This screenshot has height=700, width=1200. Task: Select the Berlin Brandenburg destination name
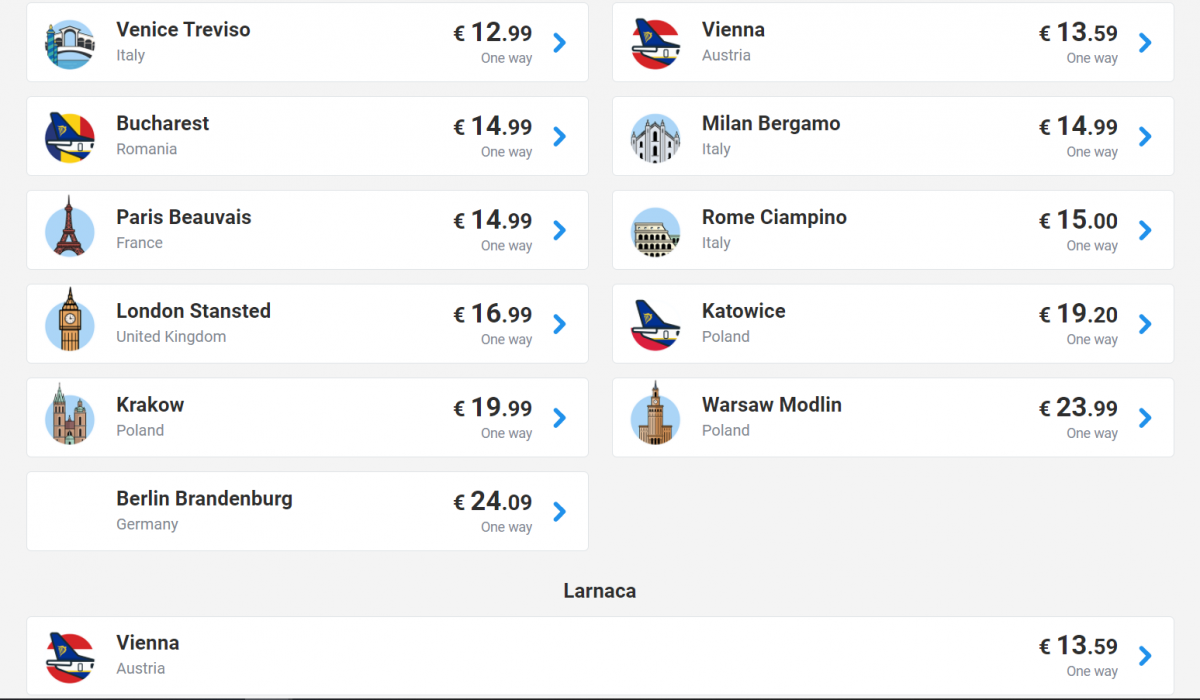[x=204, y=498]
